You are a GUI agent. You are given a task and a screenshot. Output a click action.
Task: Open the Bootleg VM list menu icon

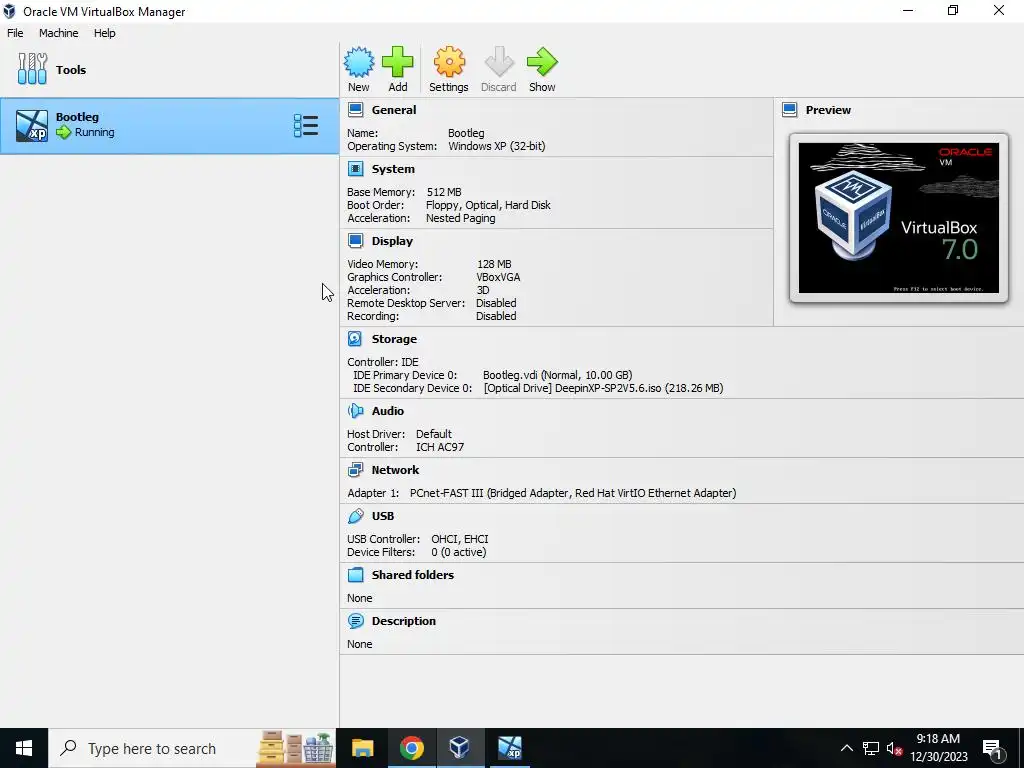tap(306, 125)
